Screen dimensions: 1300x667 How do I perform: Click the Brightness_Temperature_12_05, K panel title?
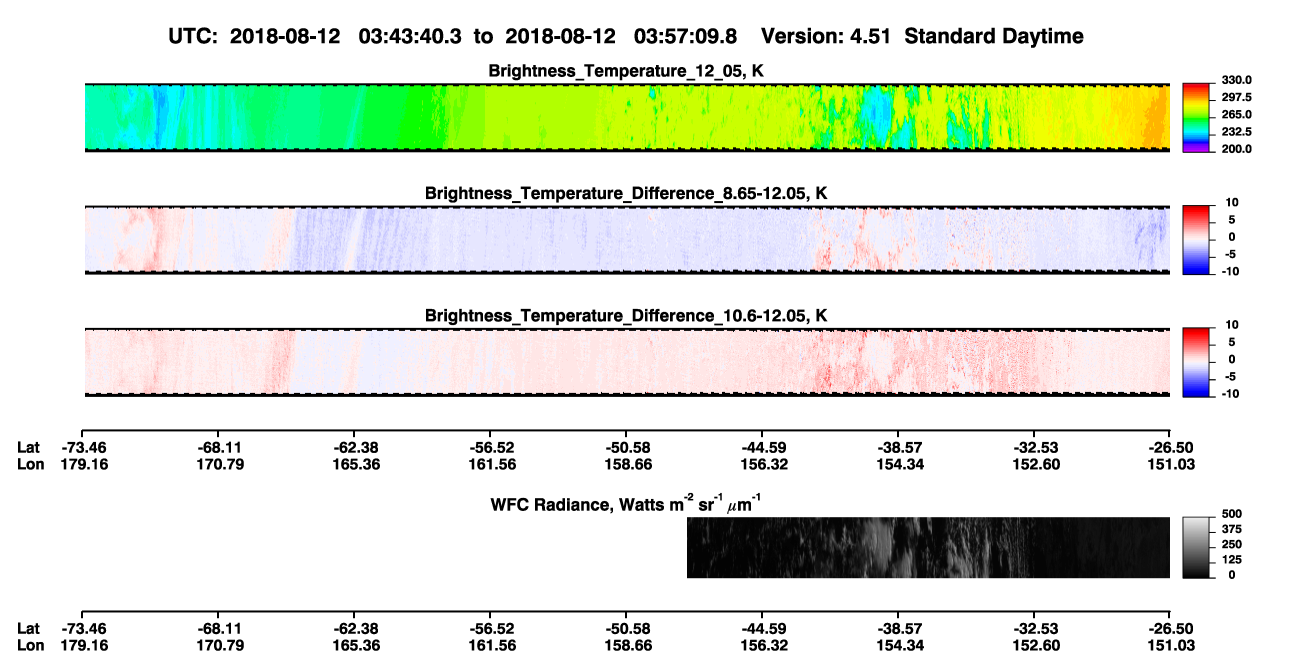coord(626,71)
